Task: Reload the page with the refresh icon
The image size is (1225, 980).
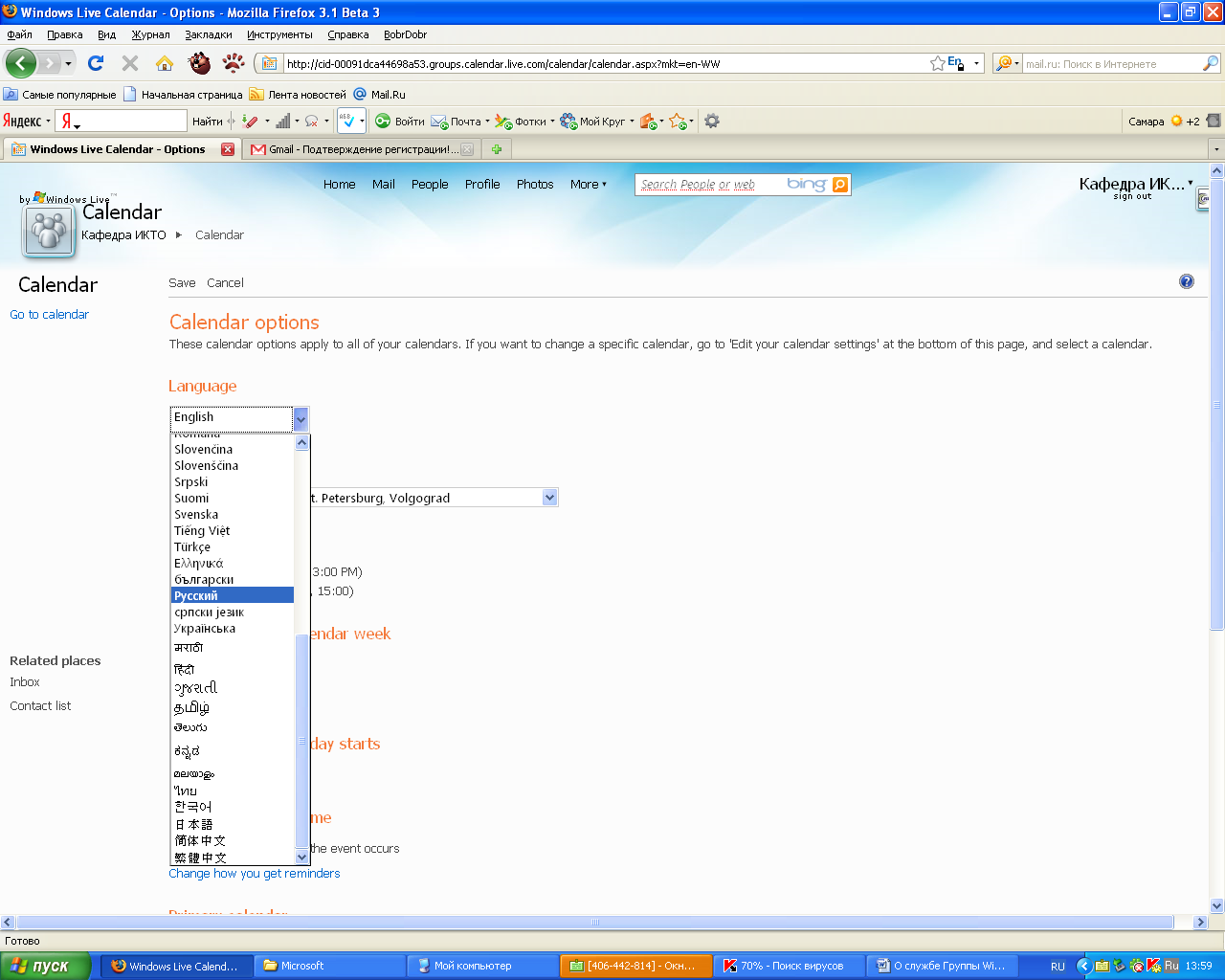Action: (x=96, y=63)
